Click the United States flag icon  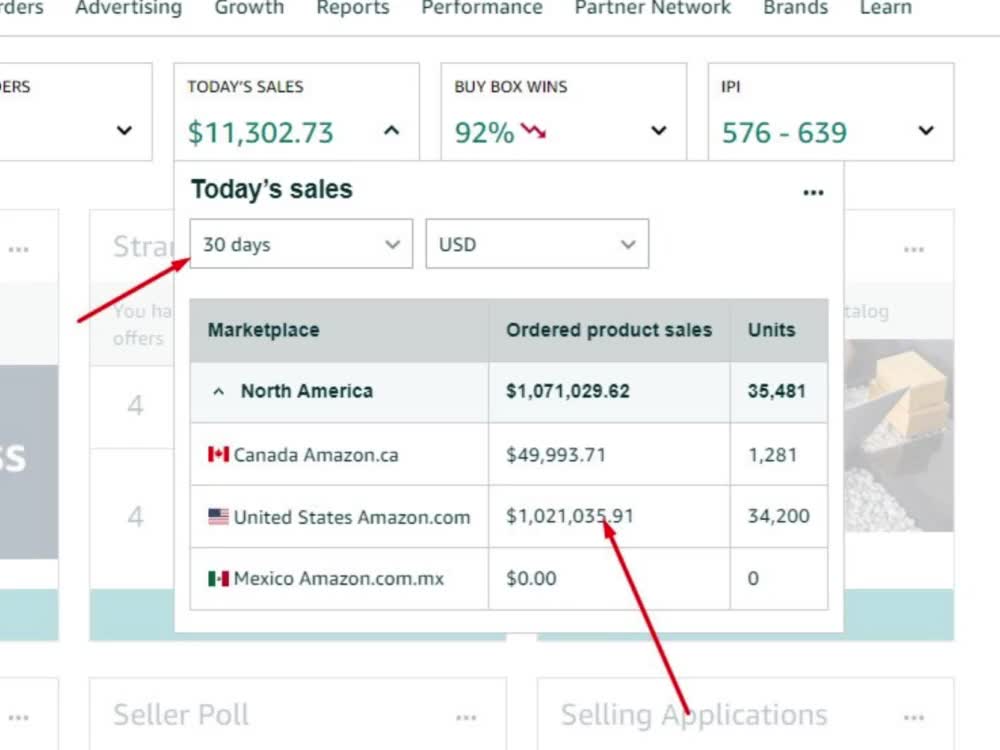pyautogui.click(x=218, y=517)
